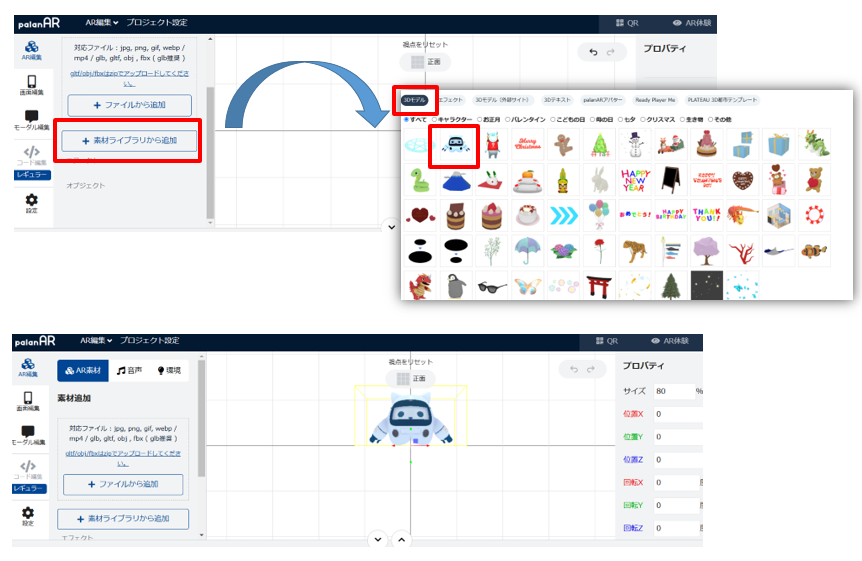Expand AR編集 dropdown in bottom editor header
Viewport: 862px width, 561px height.
coord(96,340)
